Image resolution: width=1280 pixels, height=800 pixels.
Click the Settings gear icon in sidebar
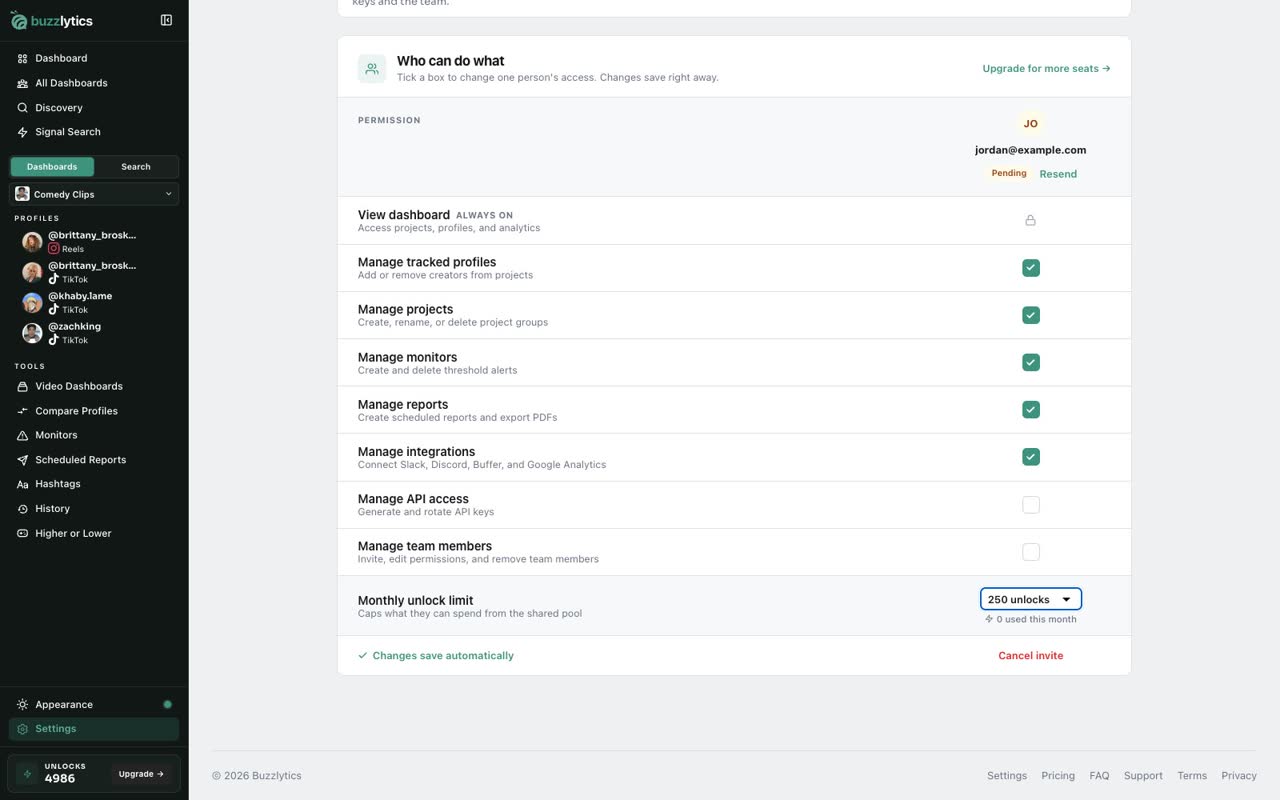[22, 729]
